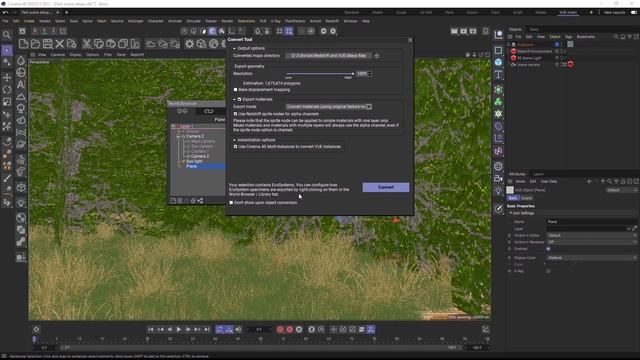
Task: Open the Default mode dropdown in Attributes
Action: pos(622,190)
